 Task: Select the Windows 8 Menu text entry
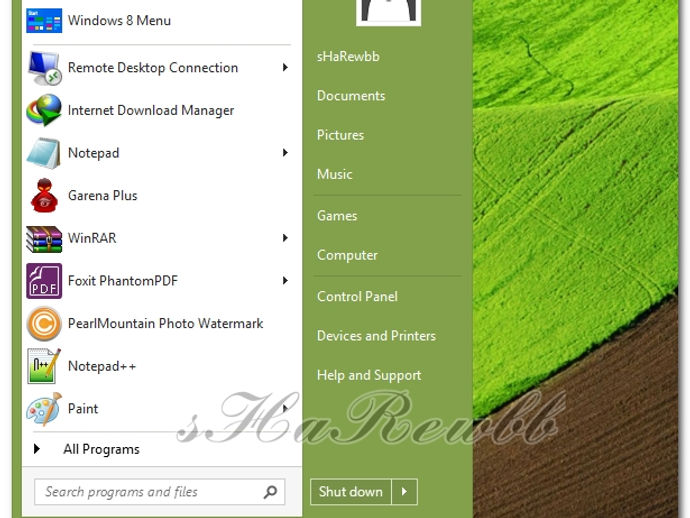pyautogui.click(x=119, y=20)
